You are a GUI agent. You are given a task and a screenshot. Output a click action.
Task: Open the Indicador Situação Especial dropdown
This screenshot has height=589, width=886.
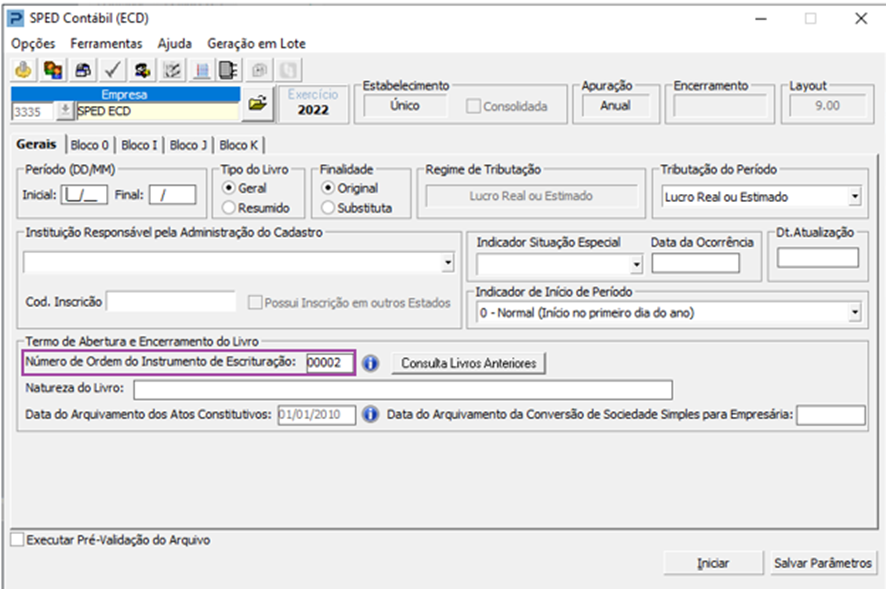(637, 264)
